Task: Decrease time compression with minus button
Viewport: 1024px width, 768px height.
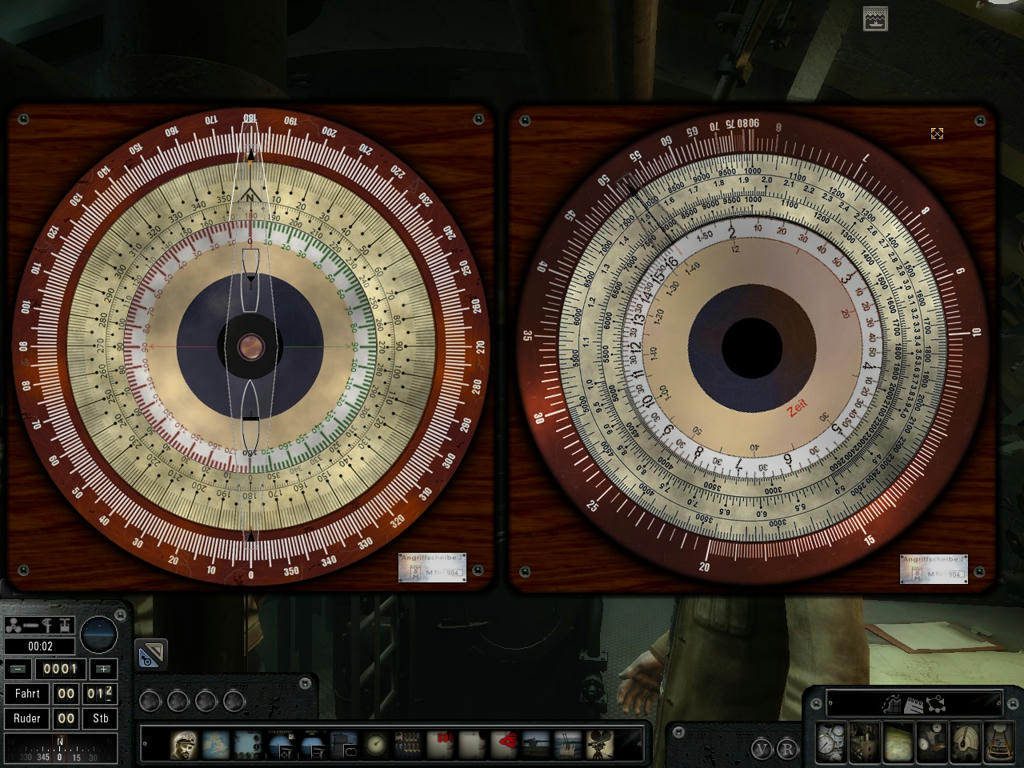Action: [x=18, y=669]
